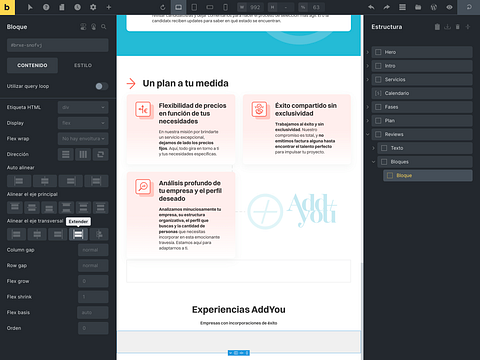Viewport: 480px width, 360px height.
Task: Click the reload canvas icon
Action: tap(163, 7)
